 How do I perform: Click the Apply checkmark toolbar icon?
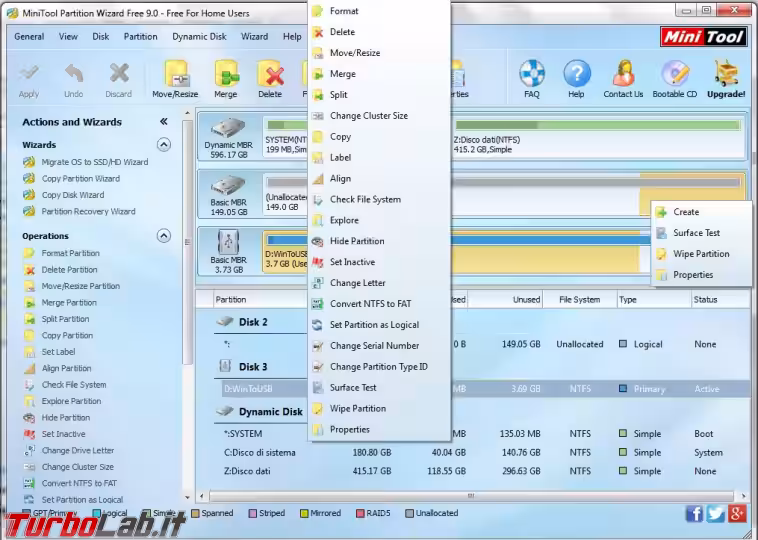click(x=29, y=73)
